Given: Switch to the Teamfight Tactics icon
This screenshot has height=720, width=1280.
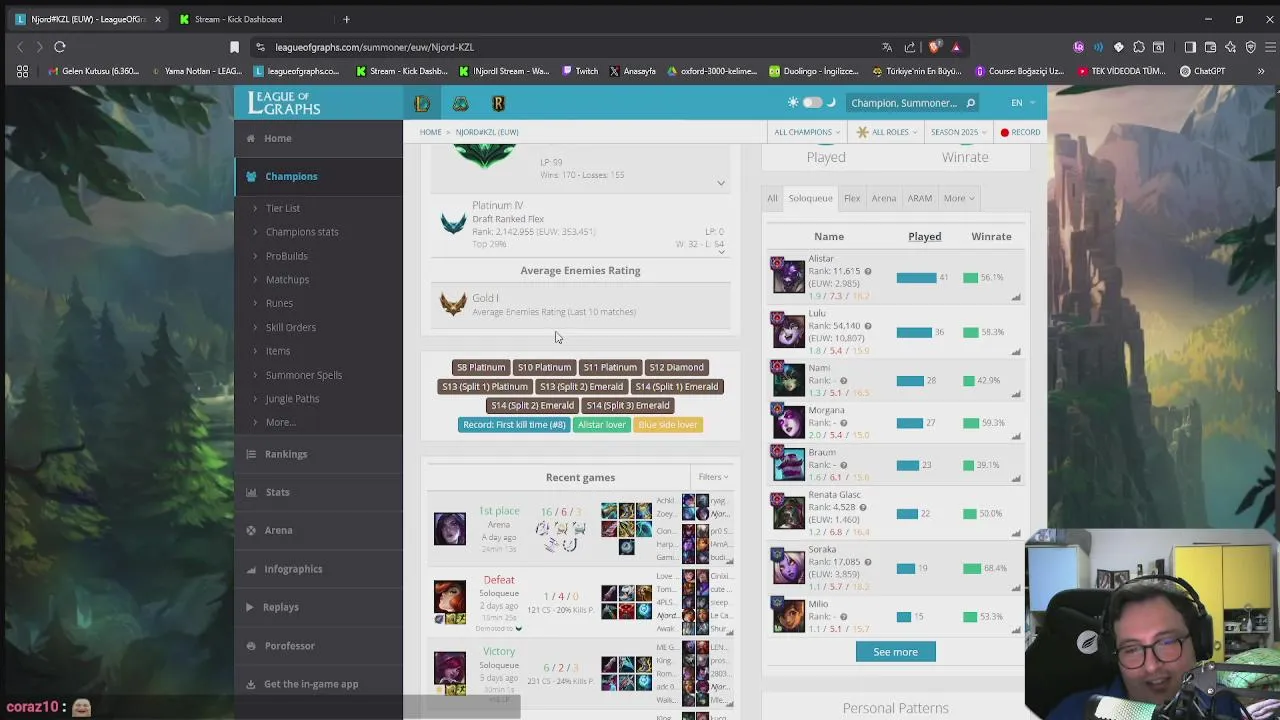Looking at the screenshot, I should tap(460, 103).
